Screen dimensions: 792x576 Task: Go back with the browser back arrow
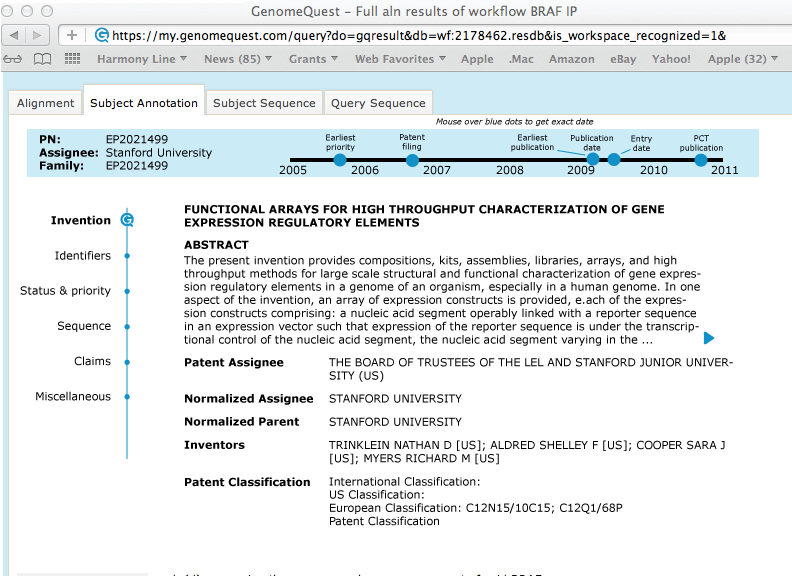(x=15, y=35)
